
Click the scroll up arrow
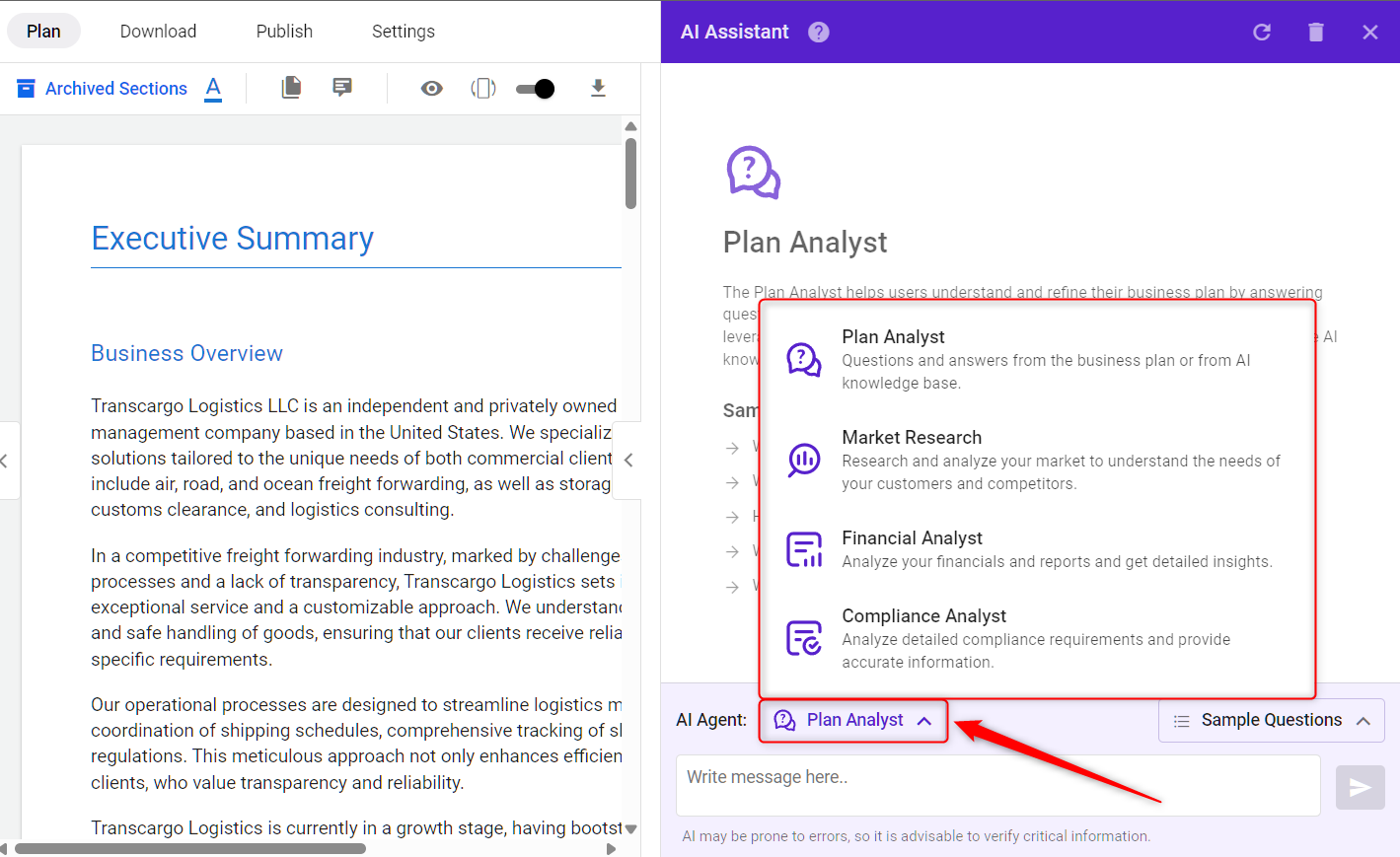[x=630, y=126]
